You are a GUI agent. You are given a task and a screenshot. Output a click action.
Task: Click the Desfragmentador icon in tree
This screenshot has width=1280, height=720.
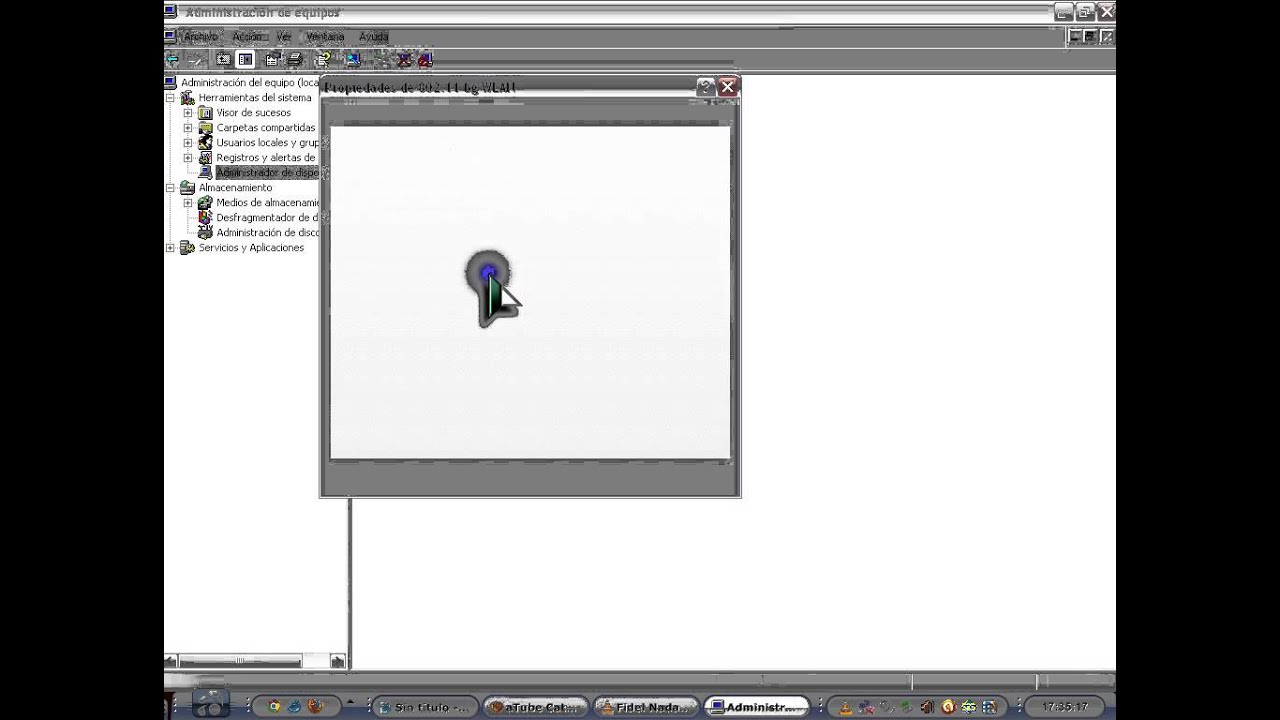point(205,218)
